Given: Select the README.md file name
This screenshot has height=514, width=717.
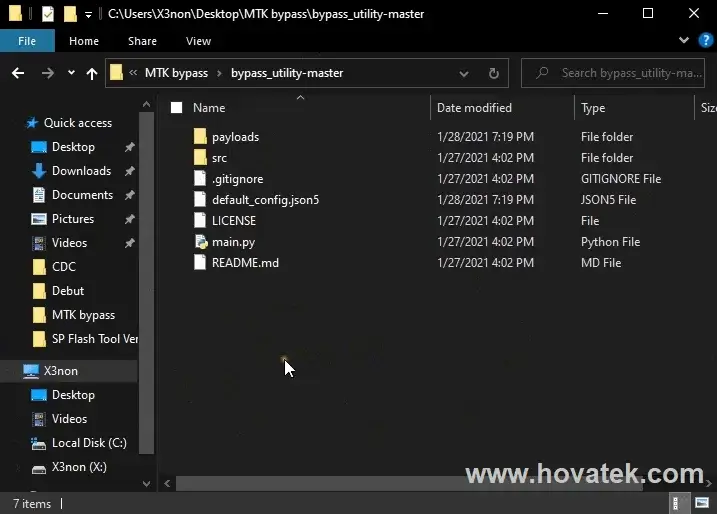Looking at the screenshot, I should coord(245,263).
